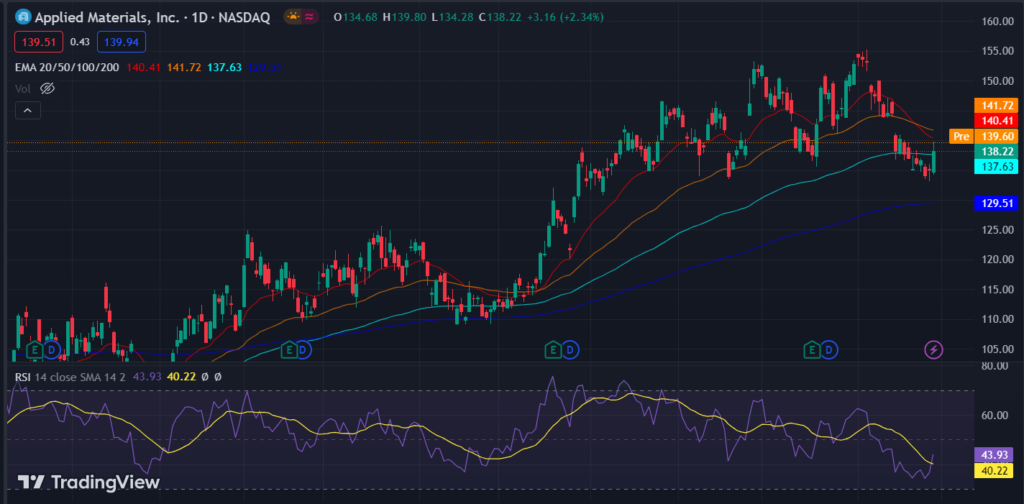
Task: Click the rightmost dividend D marker
Action: pos(829,350)
